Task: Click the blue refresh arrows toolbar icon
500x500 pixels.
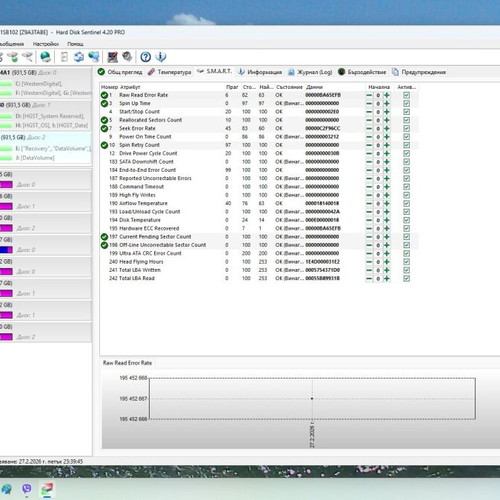Action: [x=79, y=57]
